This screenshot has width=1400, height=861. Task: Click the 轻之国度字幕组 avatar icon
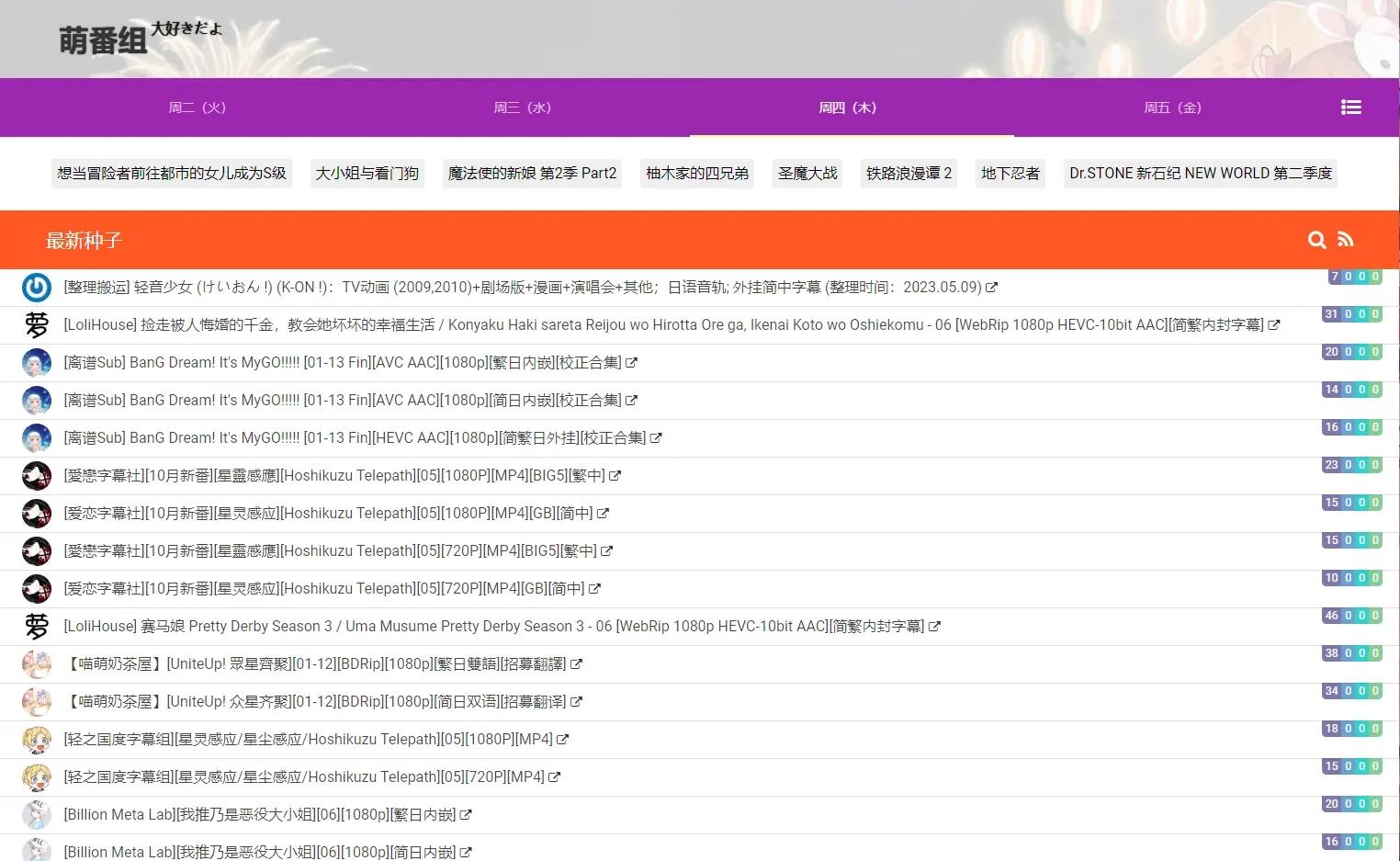[x=37, y=739]
